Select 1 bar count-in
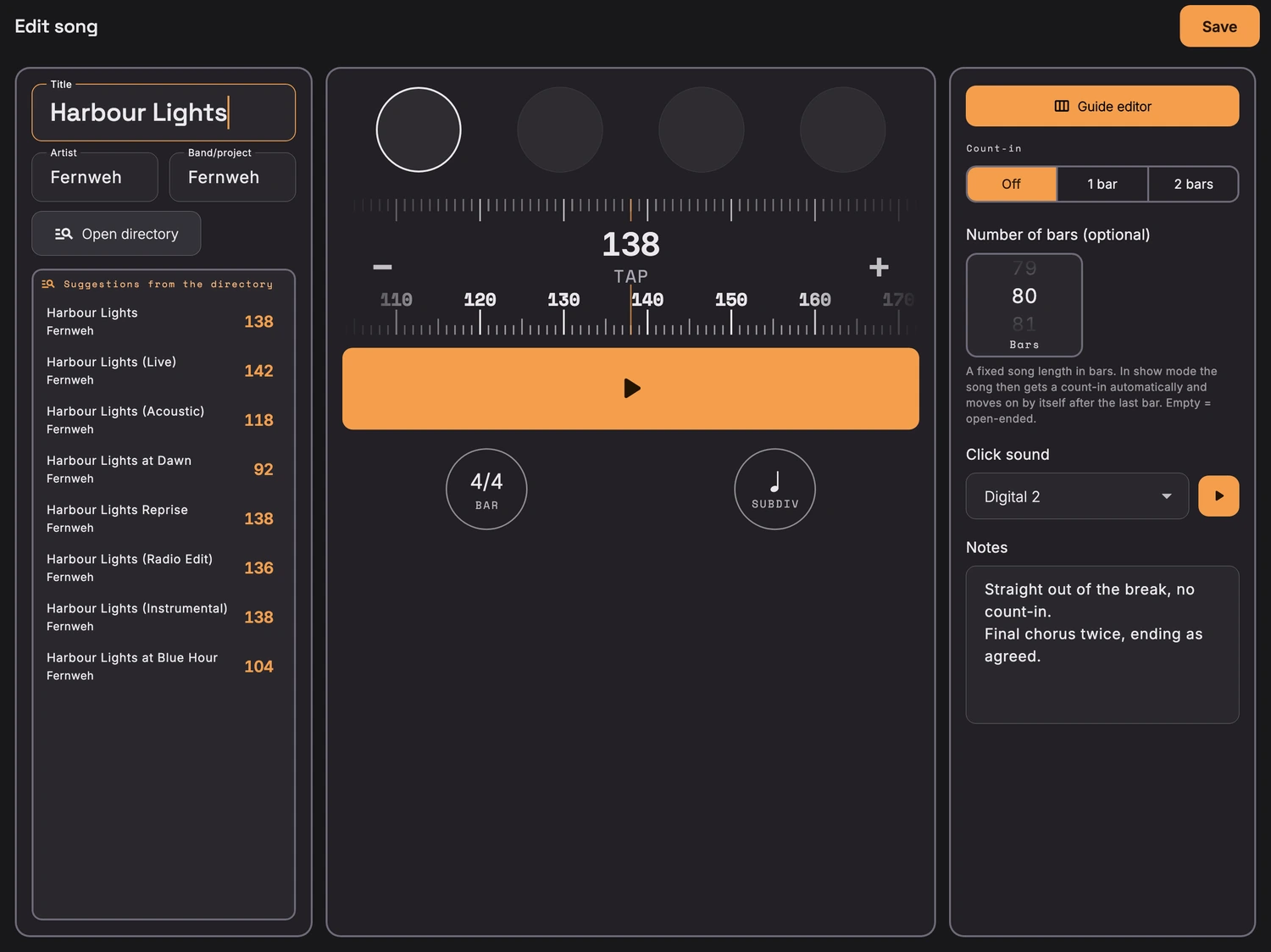Screen dimensions: 1271x952 [x=1102, y=184]
